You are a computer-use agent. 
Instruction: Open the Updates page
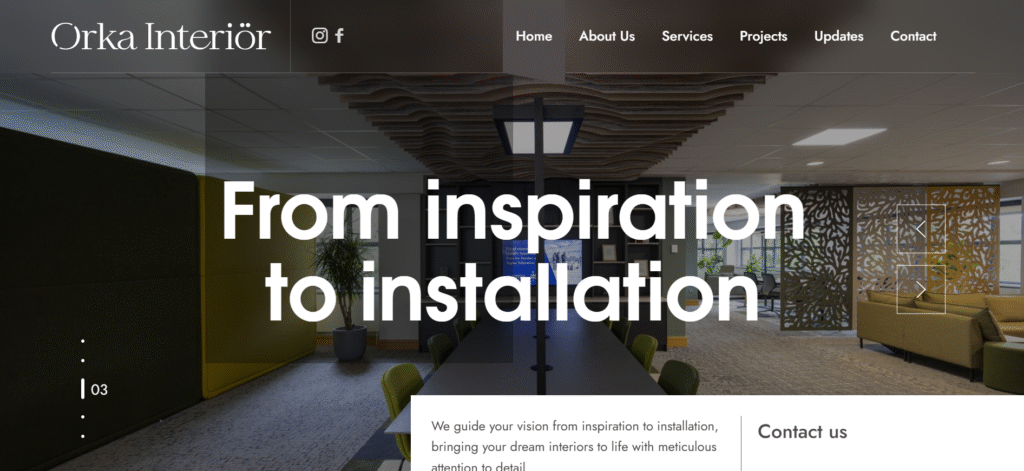(839, 37)
